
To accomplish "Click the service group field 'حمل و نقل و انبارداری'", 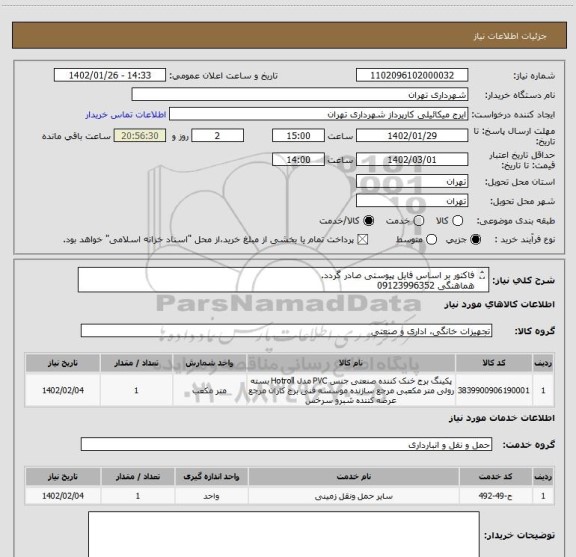I will pos(286,445).
